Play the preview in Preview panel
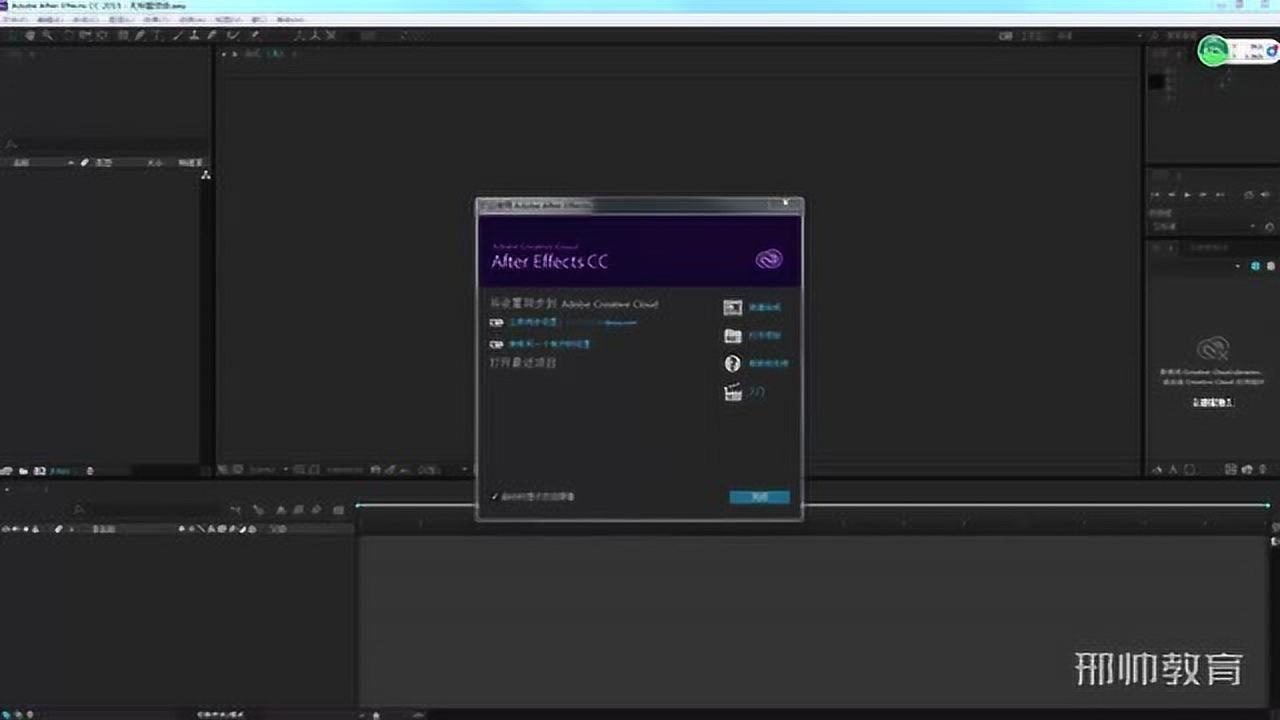1280x720 pixels. pos(1187,195)
